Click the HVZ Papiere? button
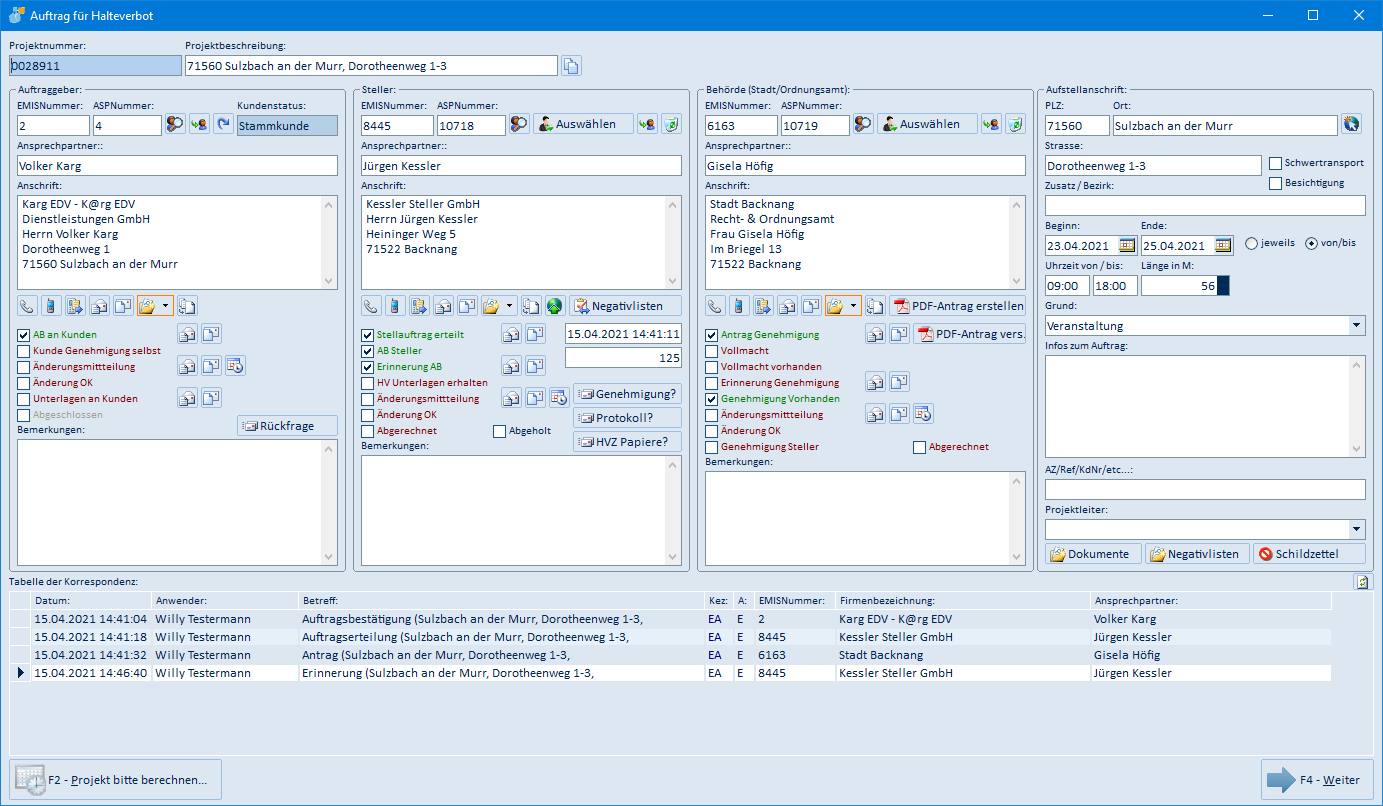Screen dimensions: 1383x806 (x=627, y=441)
